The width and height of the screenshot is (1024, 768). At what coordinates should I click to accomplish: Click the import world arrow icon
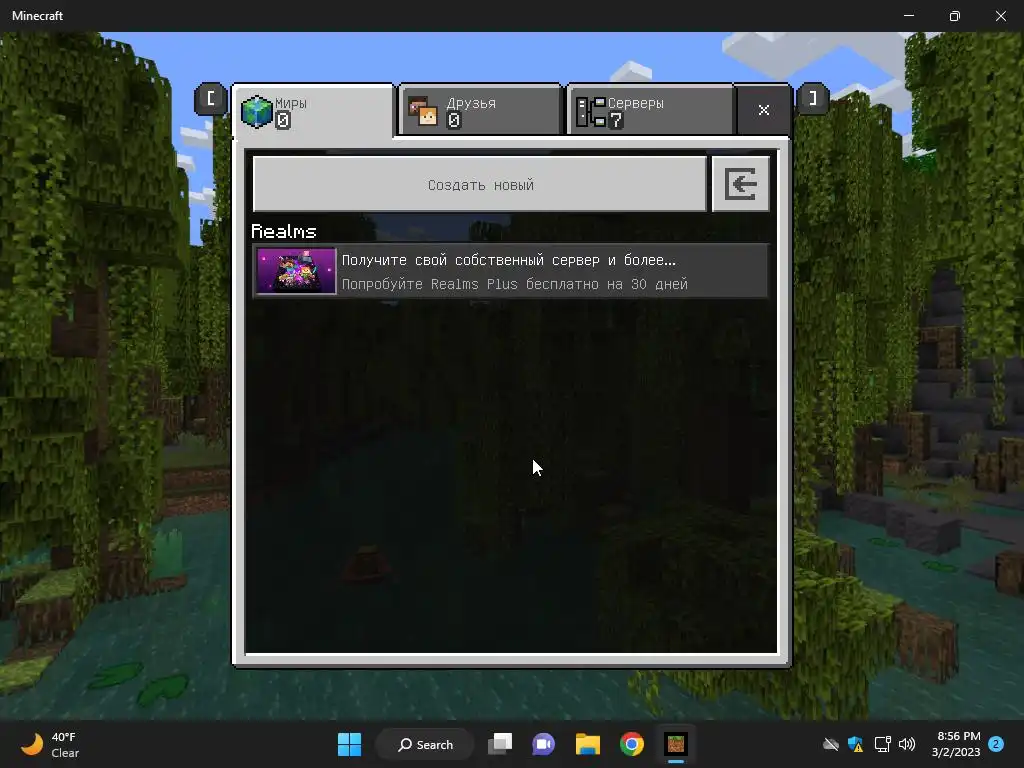(x=741, y=185)
